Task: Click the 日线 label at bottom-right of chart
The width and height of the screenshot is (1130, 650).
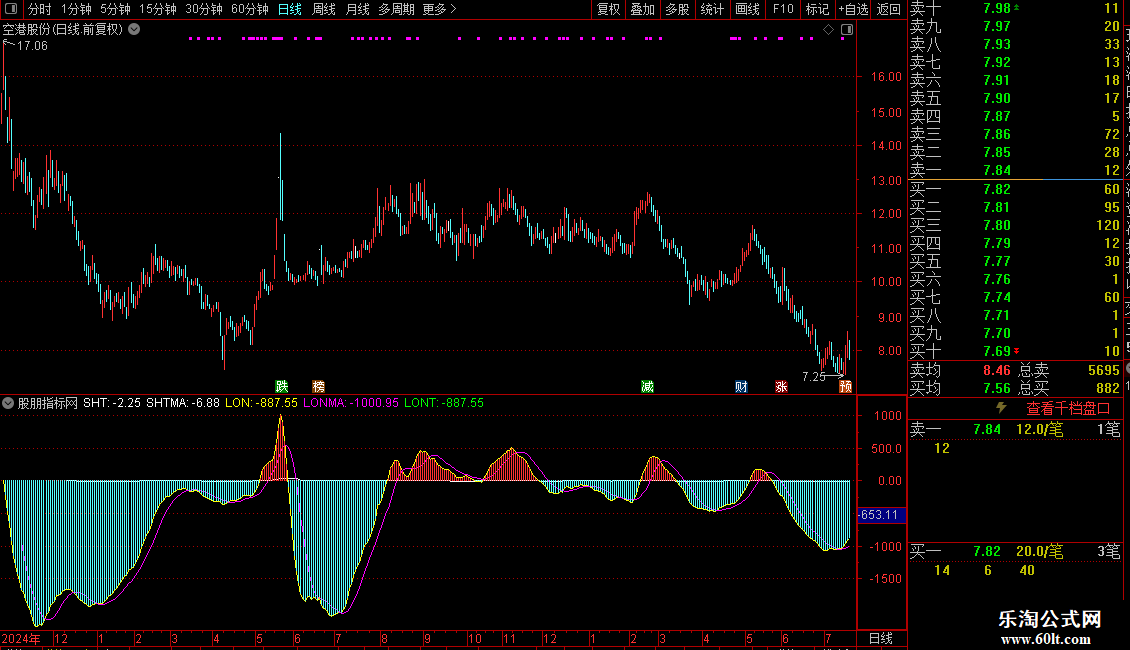Action: pos(881,638)
